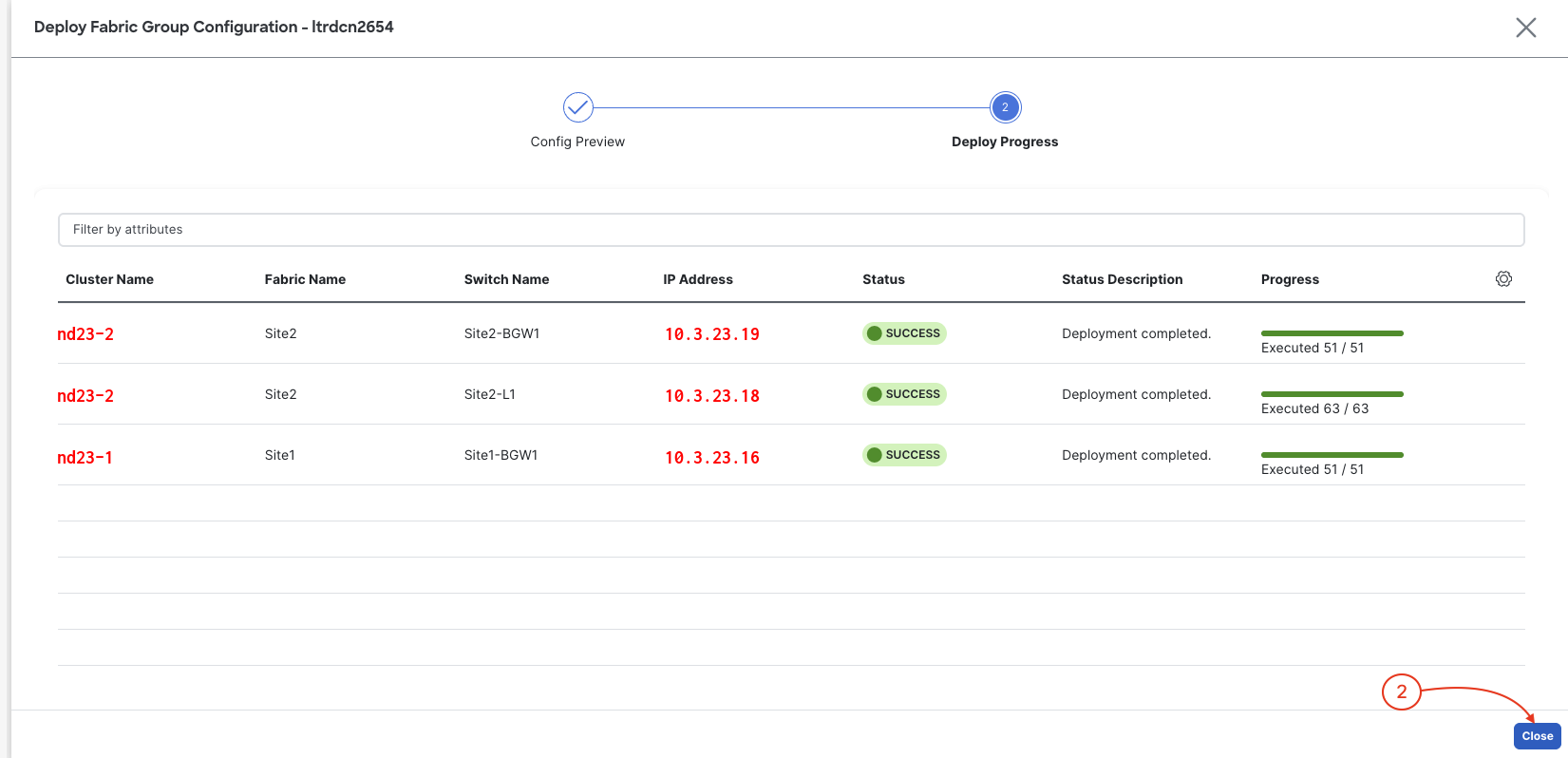Click the Config Preview checkmark step icon
Viewport: 1568px width, 758px height.
(x=577, y=107)
